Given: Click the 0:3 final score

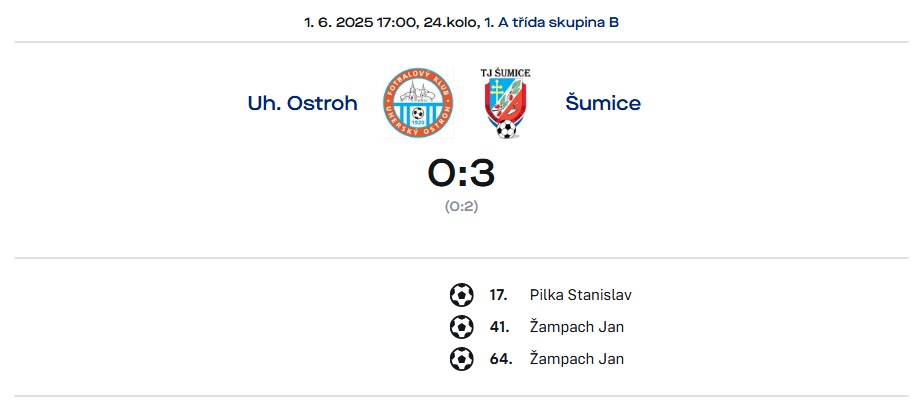Looking at the screenshot, I should [x=461, y=173].
